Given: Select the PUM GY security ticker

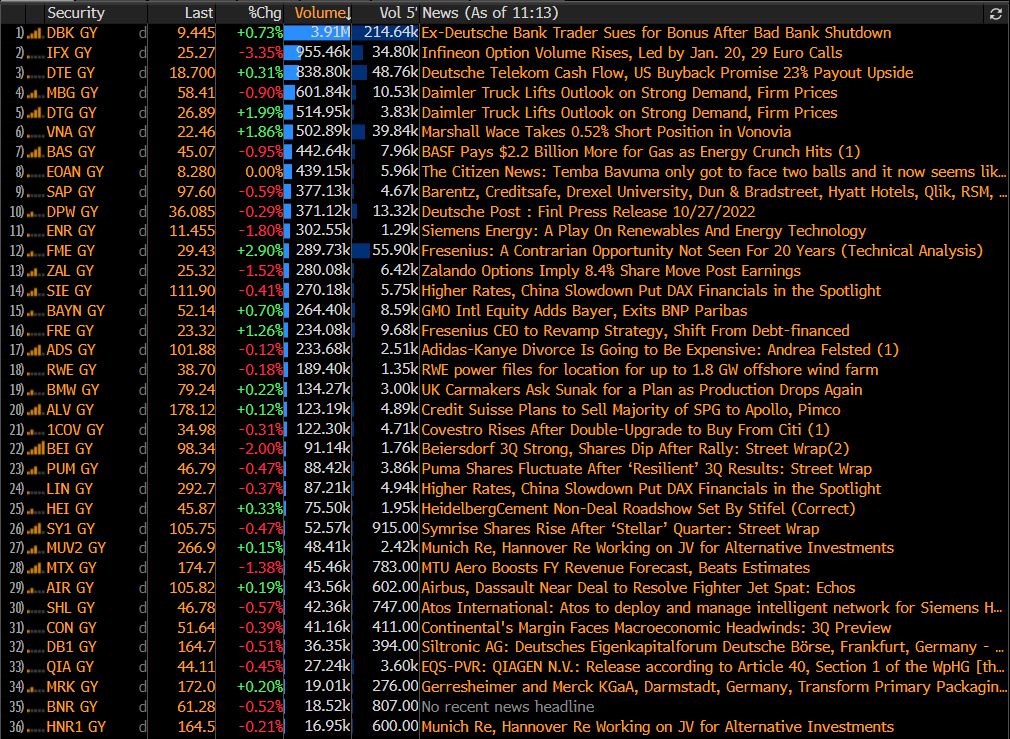Looking at the screenshot, I should (72, 470).
